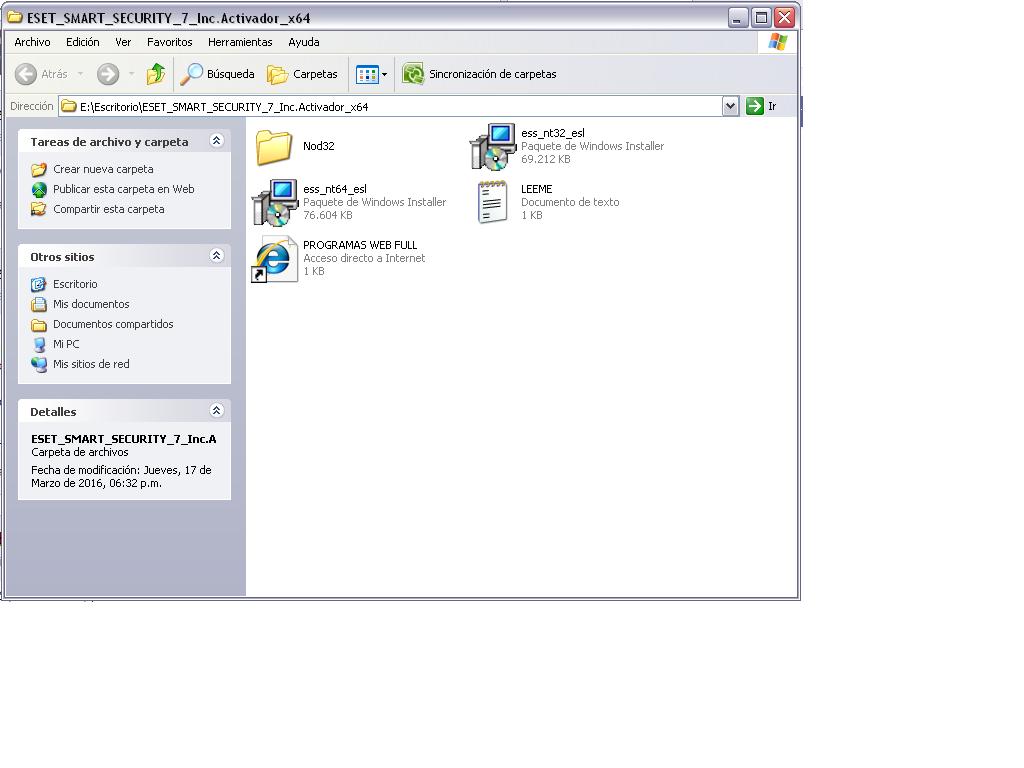
Task: Collapse the Tareas de archivo y carpeta panel
Action: (x=217, y=140)
